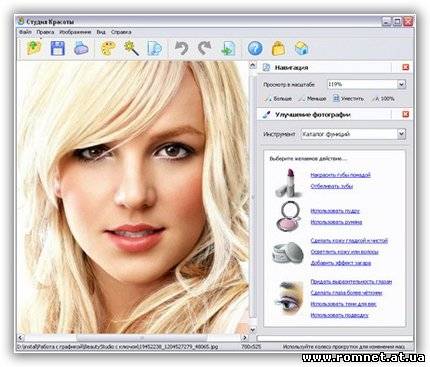The height and width of the screenshot is (367, 430).
Task: Click the print toolbar icon
Action: coord(81,48)
